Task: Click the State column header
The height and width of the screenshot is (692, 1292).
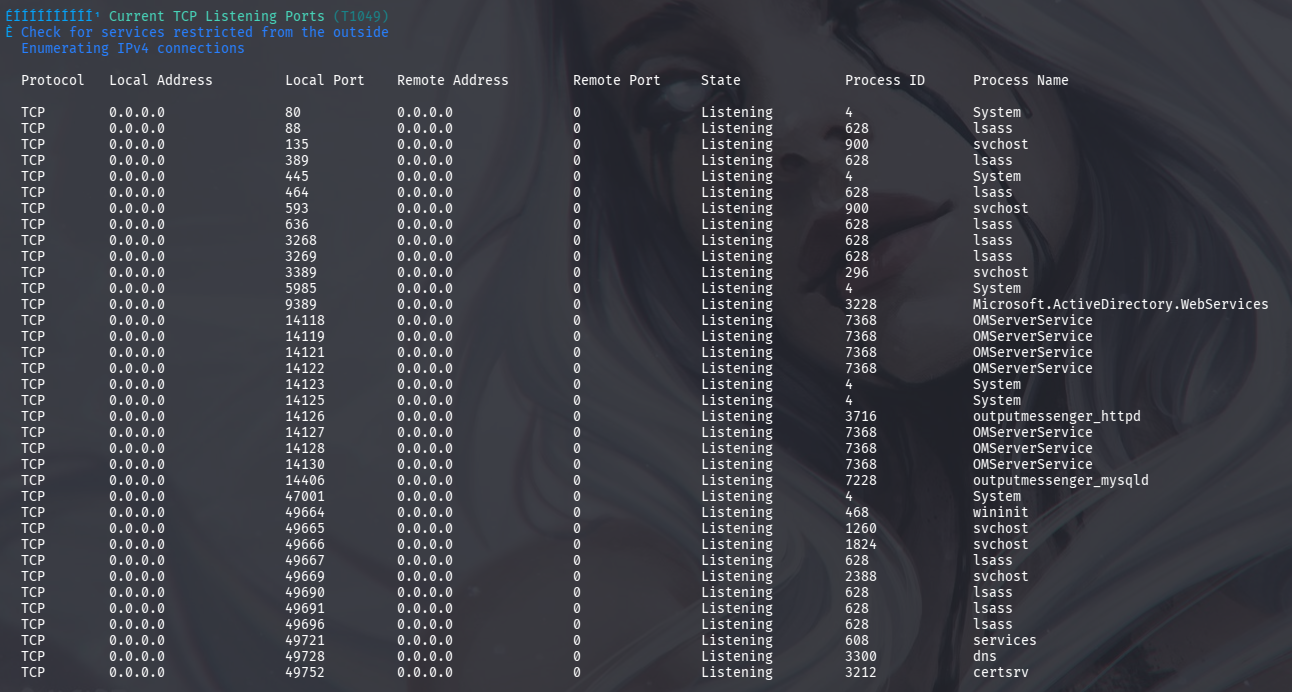Action: point(721,80)
